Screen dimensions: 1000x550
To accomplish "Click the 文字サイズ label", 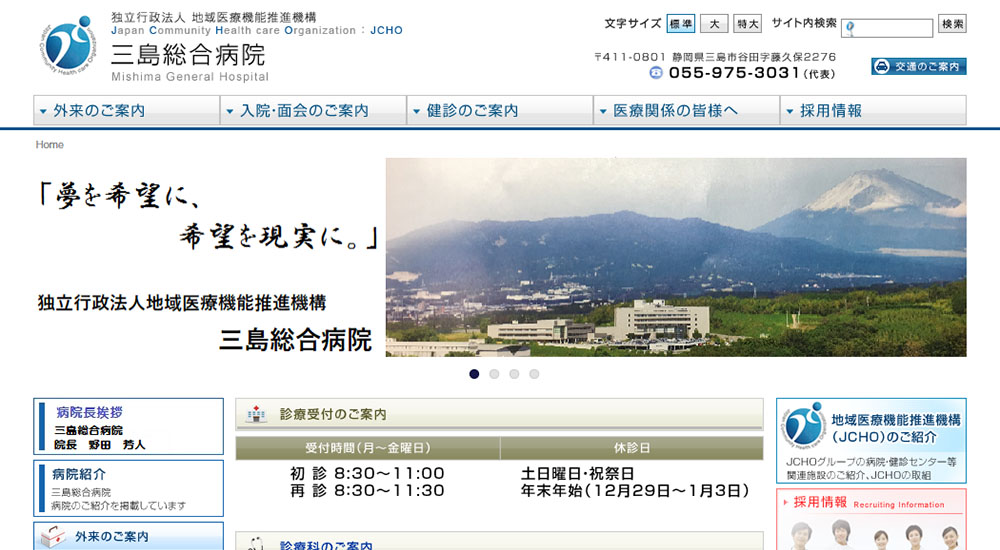I will click(632, 24).
